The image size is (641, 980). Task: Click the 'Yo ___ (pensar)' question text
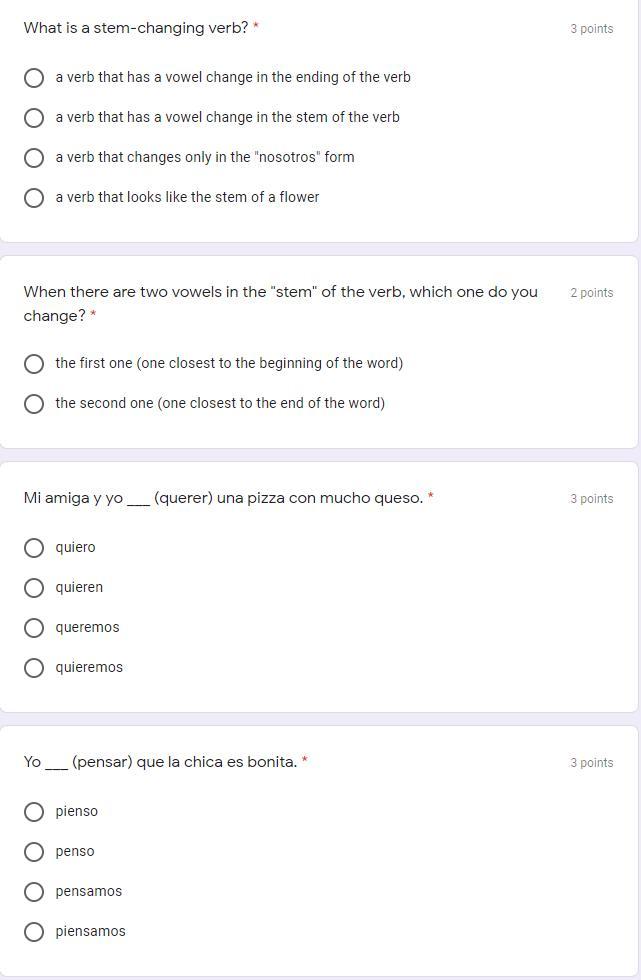[x=160, y=762]
